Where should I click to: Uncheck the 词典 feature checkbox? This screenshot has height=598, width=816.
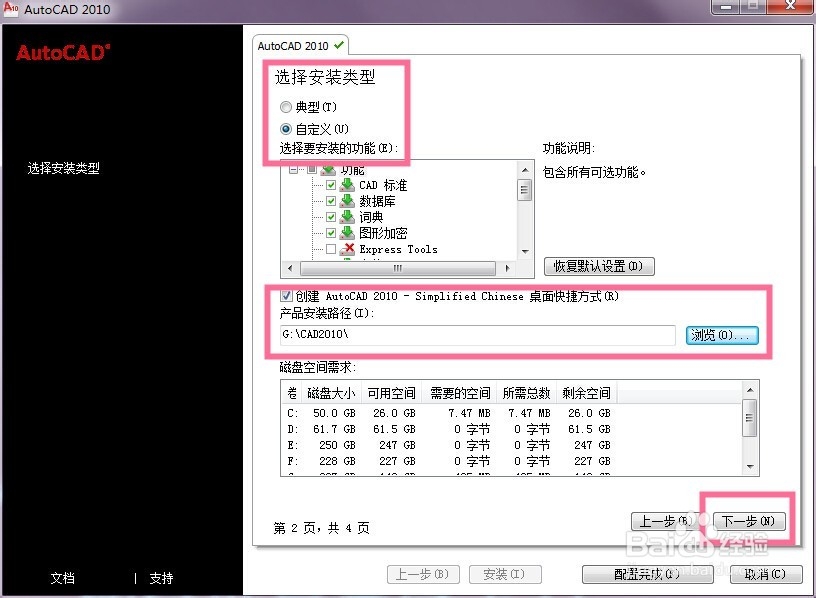click(x=331, y=217)
